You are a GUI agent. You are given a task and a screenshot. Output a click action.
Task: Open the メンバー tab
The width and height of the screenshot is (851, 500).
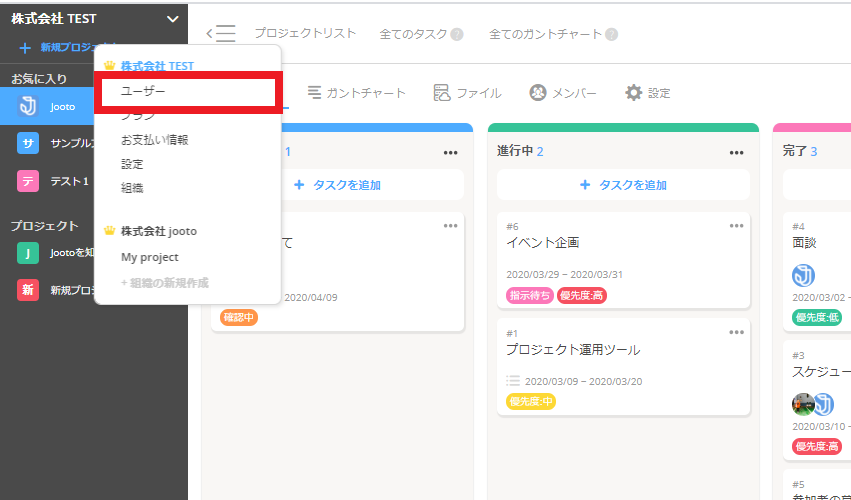pos(562,93)
